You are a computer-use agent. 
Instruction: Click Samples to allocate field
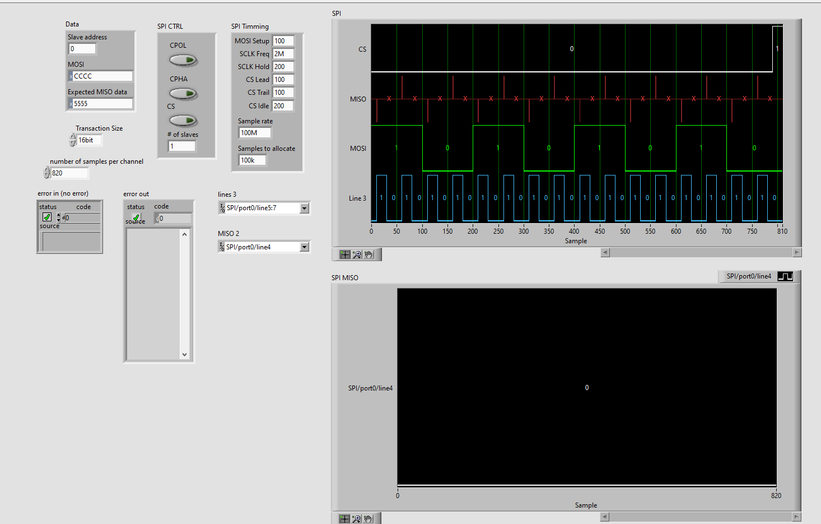pos(252,160)
